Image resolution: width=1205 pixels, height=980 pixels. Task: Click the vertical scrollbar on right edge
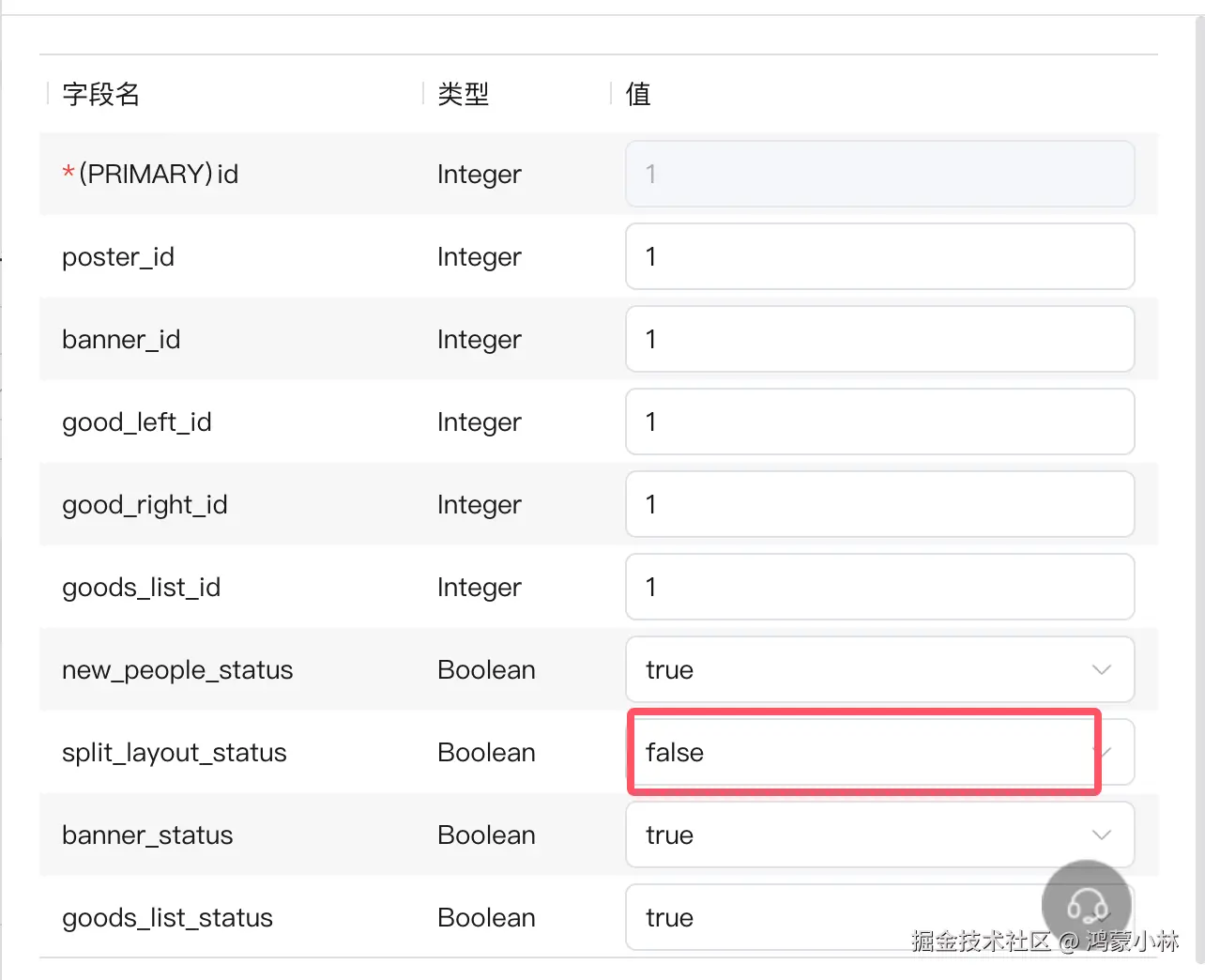(1199, 469)
